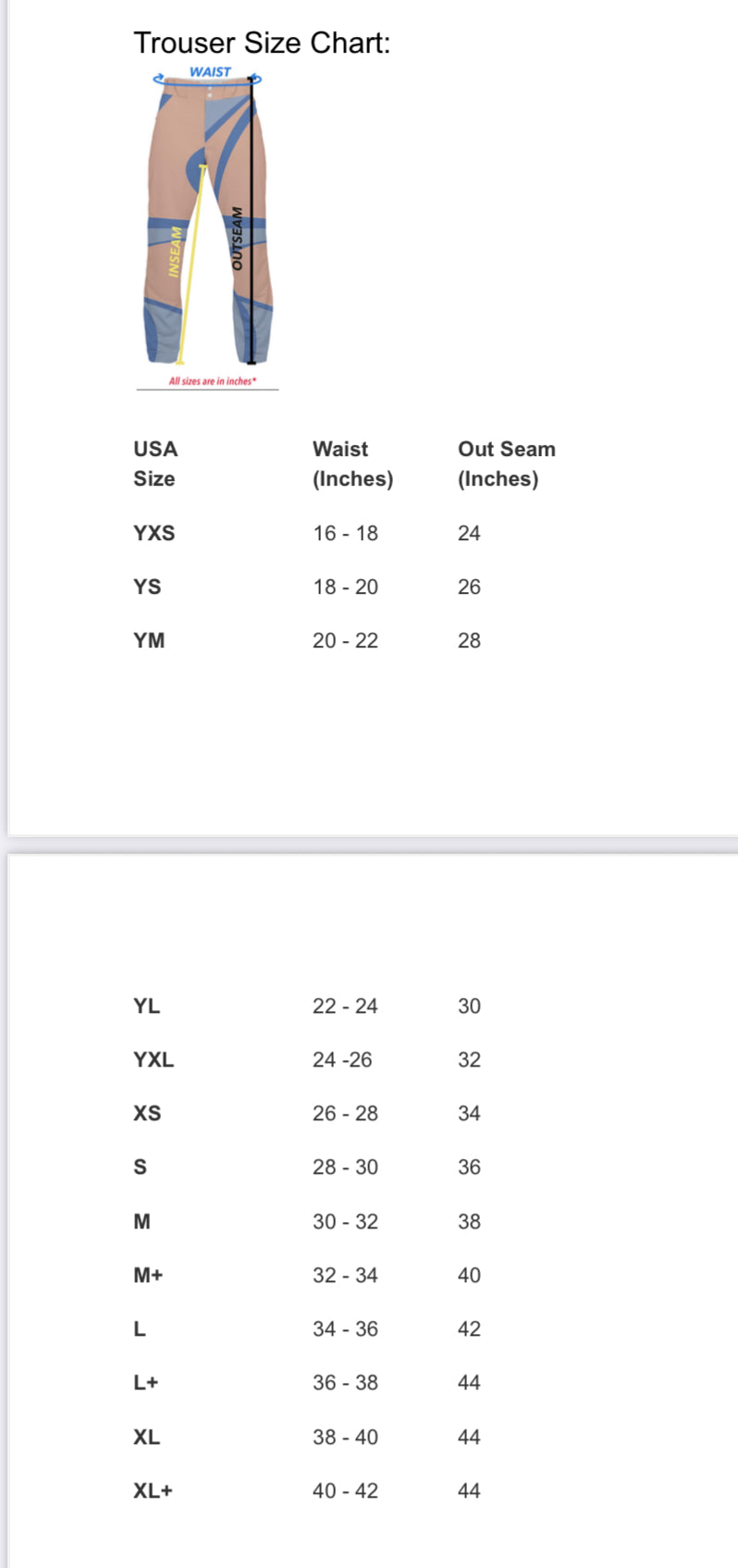Select the YS size row label
Viewport: 738px width, 1568px height.
click(x=147, y=586)
